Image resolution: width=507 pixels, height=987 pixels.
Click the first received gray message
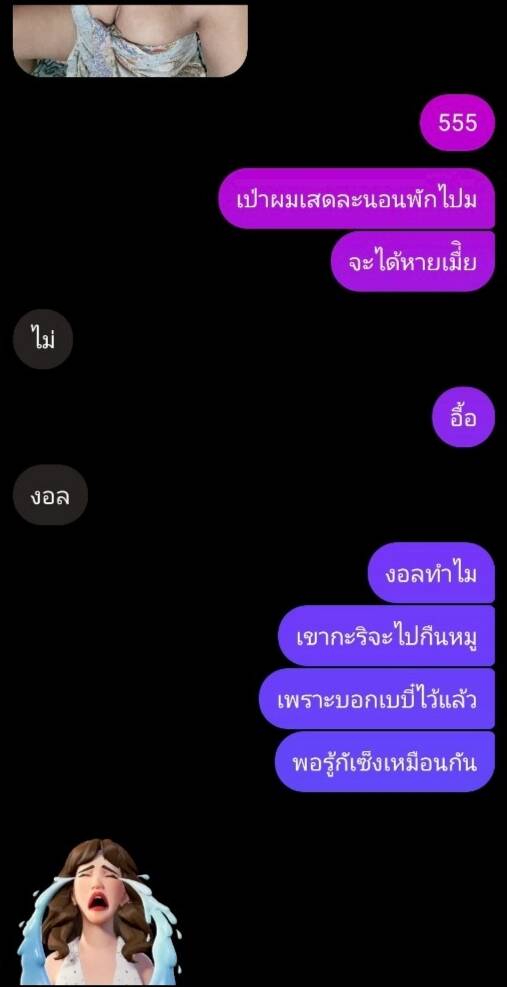[x=43, y=339]
